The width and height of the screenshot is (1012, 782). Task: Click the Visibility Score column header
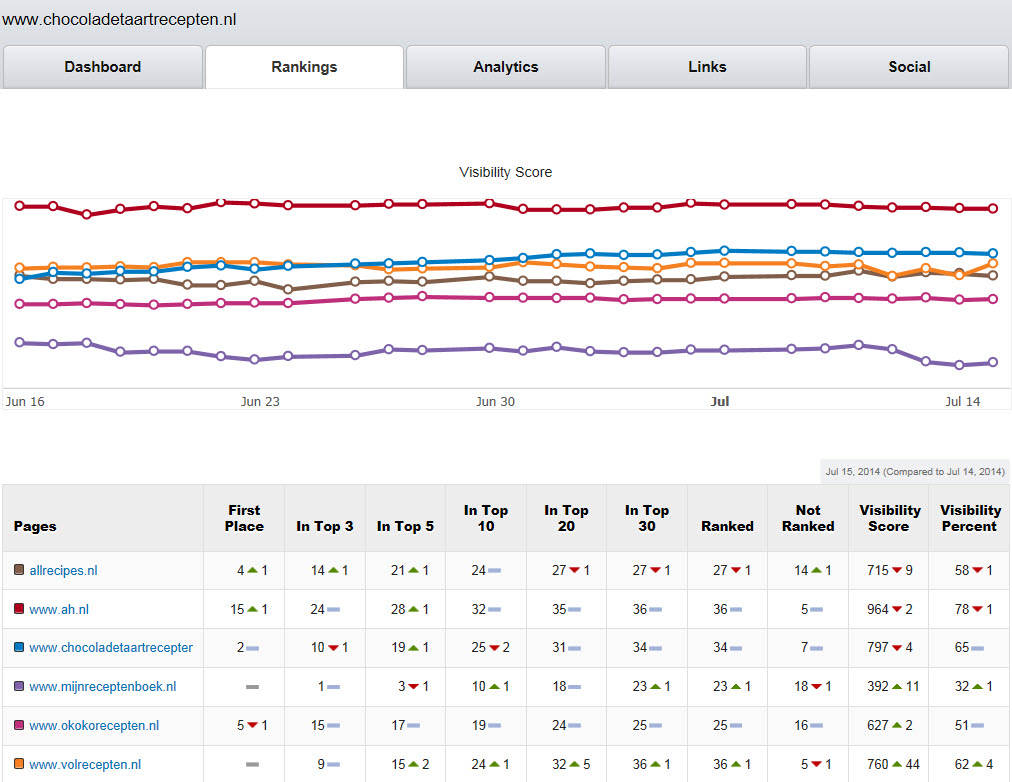(889, 518)
